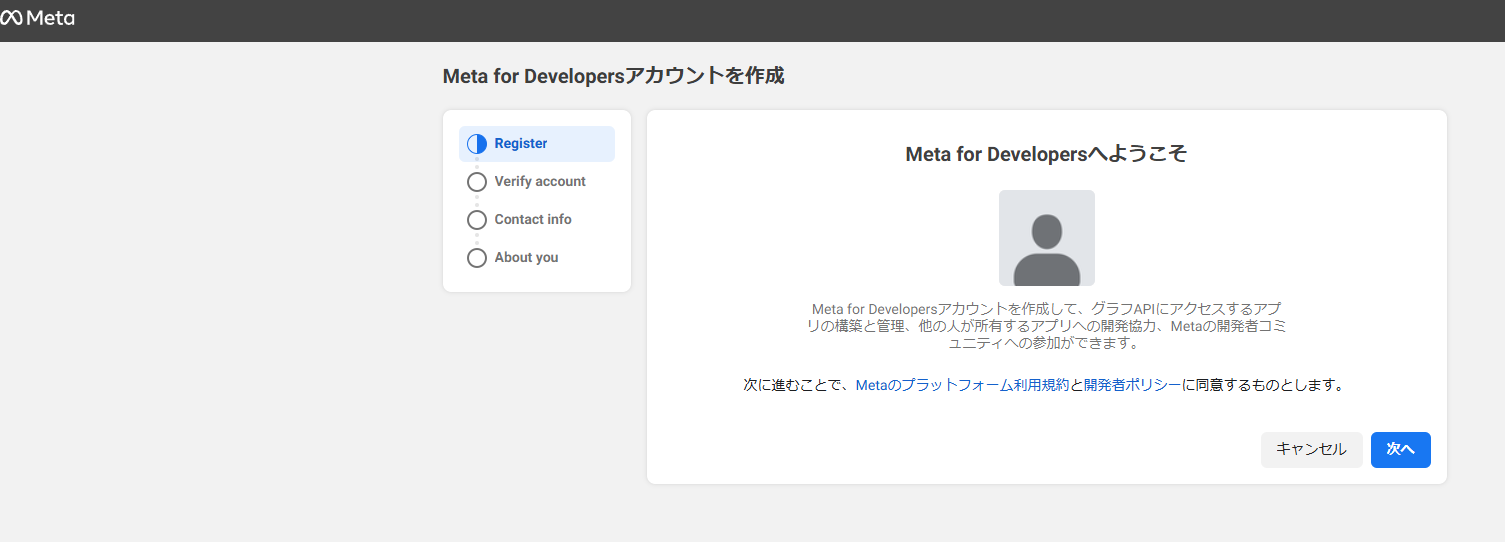The image size is (1505, 542).
Task: Click the gray description paragraph under avatar
Action: [1046, 326]
